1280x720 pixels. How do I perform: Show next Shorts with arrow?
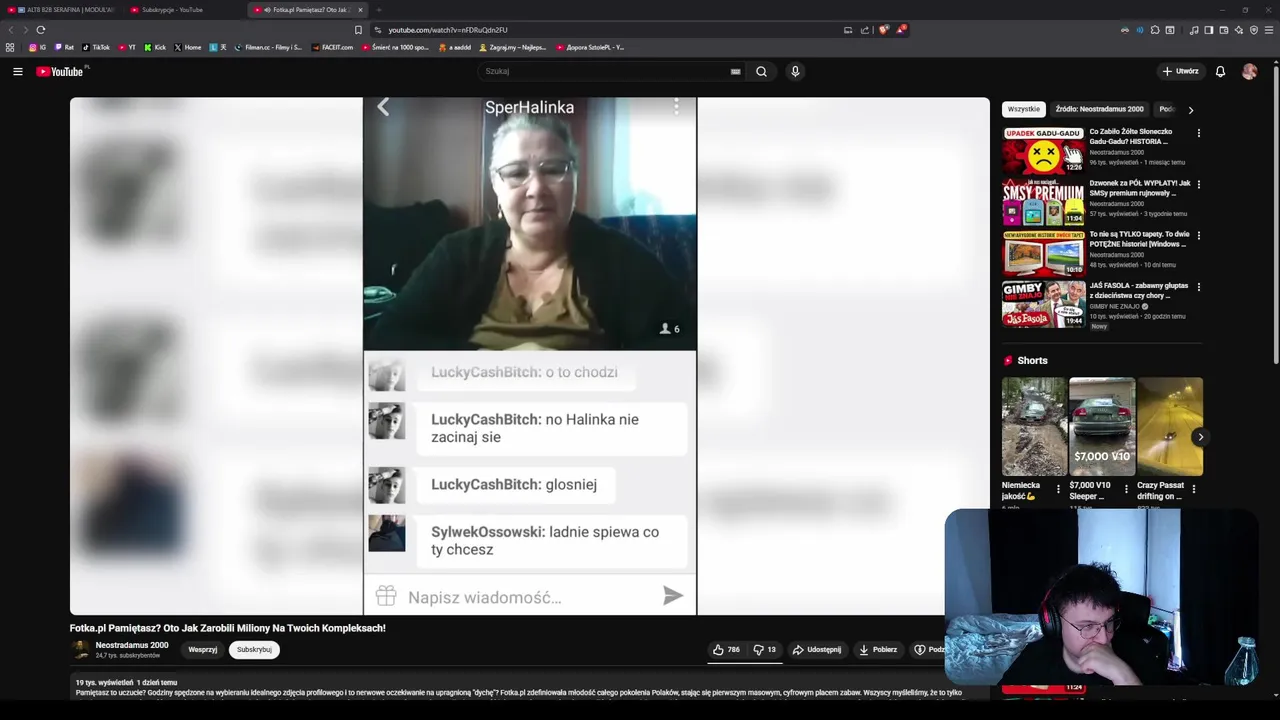click(x=1200, y=437)
